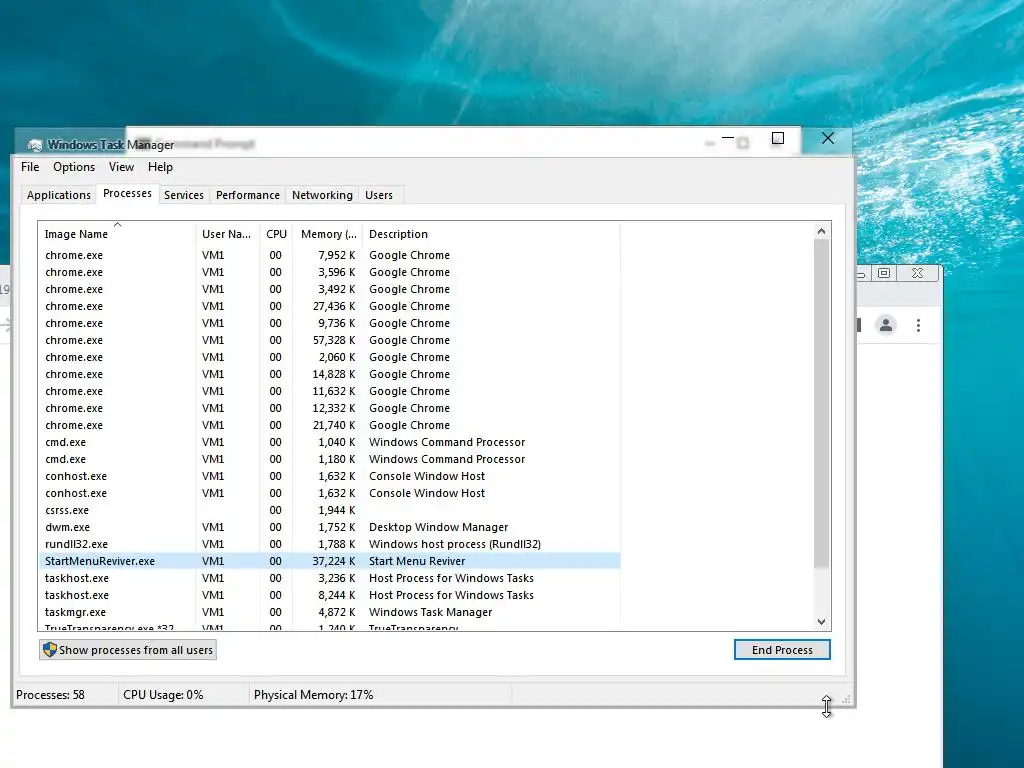Open the Help menu

tap(160, 167)
